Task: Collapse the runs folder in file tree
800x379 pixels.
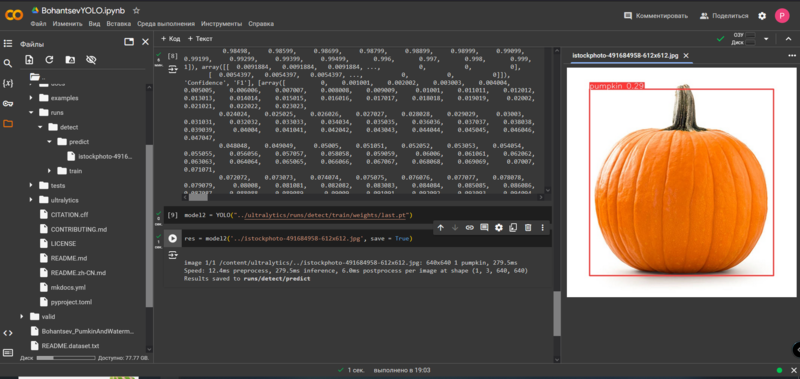Action: [31, 112]
